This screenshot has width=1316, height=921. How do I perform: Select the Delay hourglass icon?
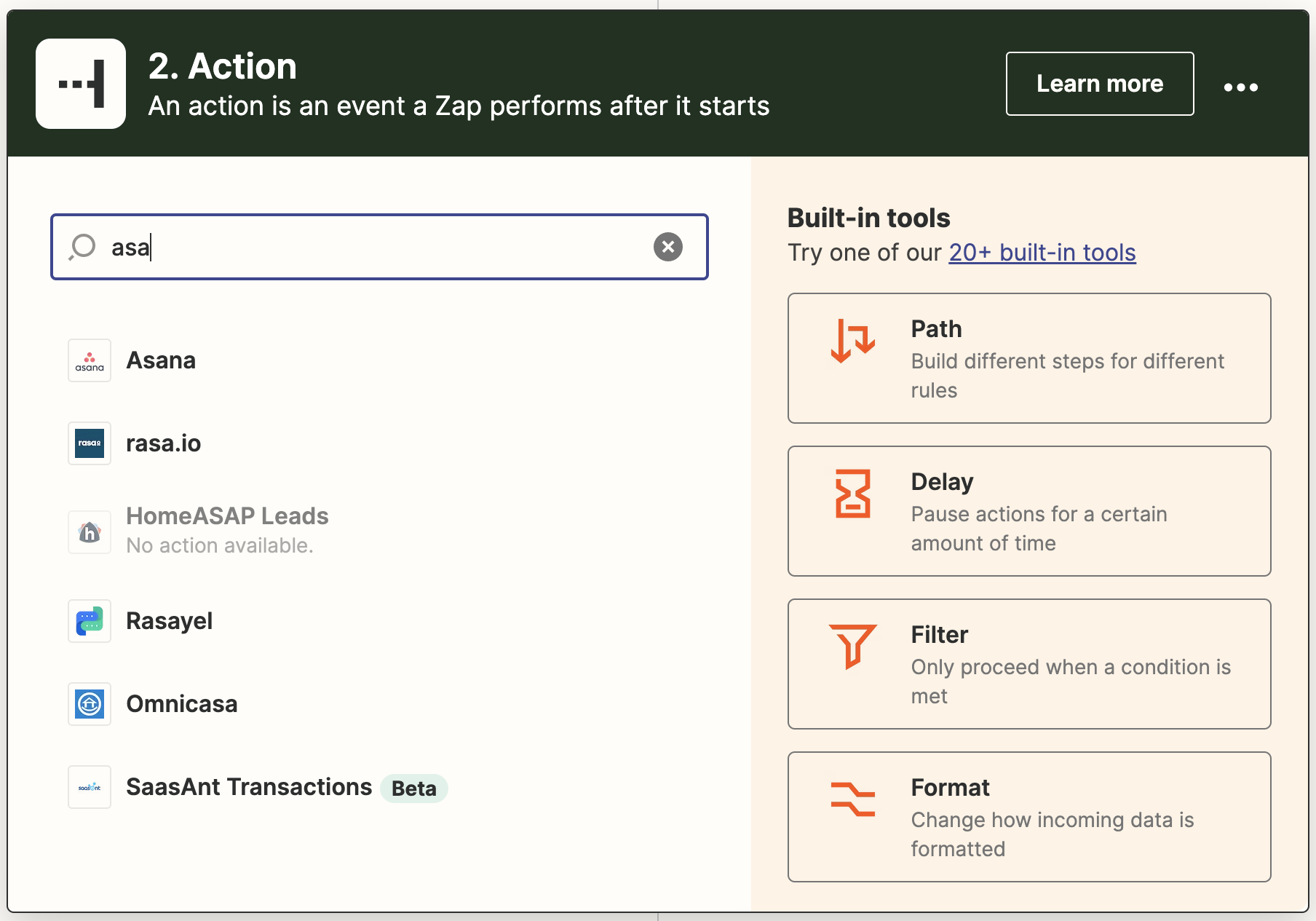tap(852, 494)
